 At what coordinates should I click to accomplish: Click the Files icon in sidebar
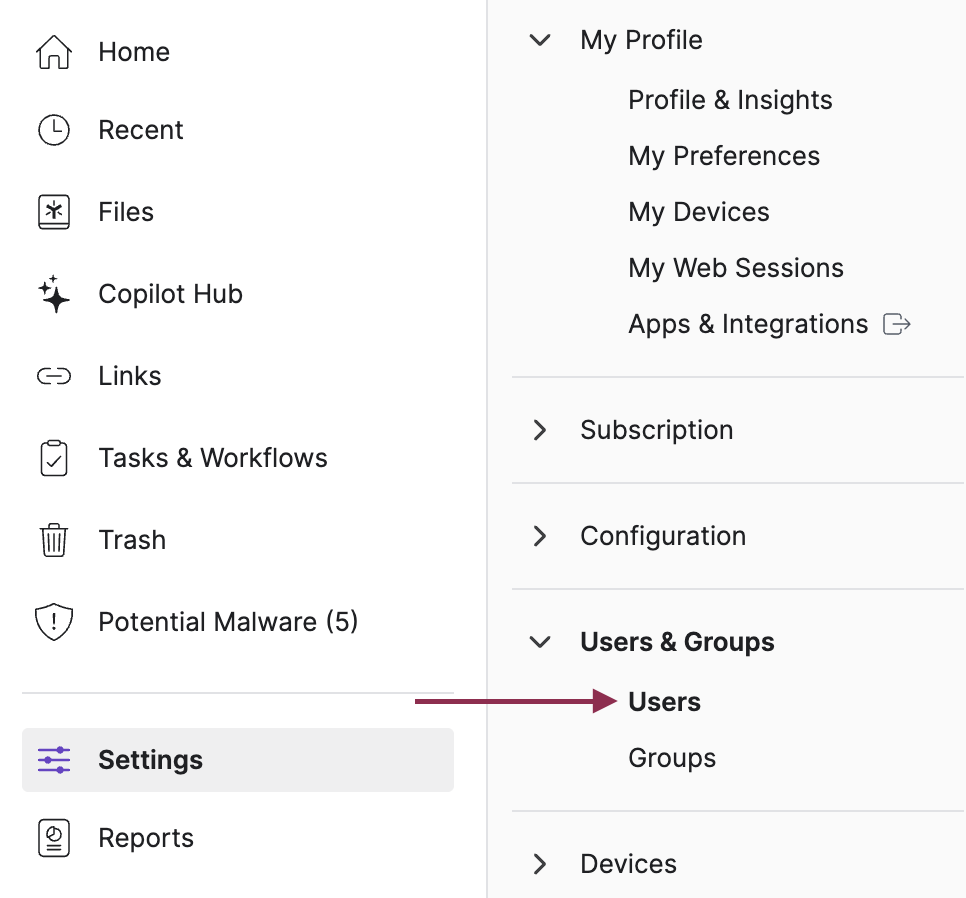tap(54, 212)
